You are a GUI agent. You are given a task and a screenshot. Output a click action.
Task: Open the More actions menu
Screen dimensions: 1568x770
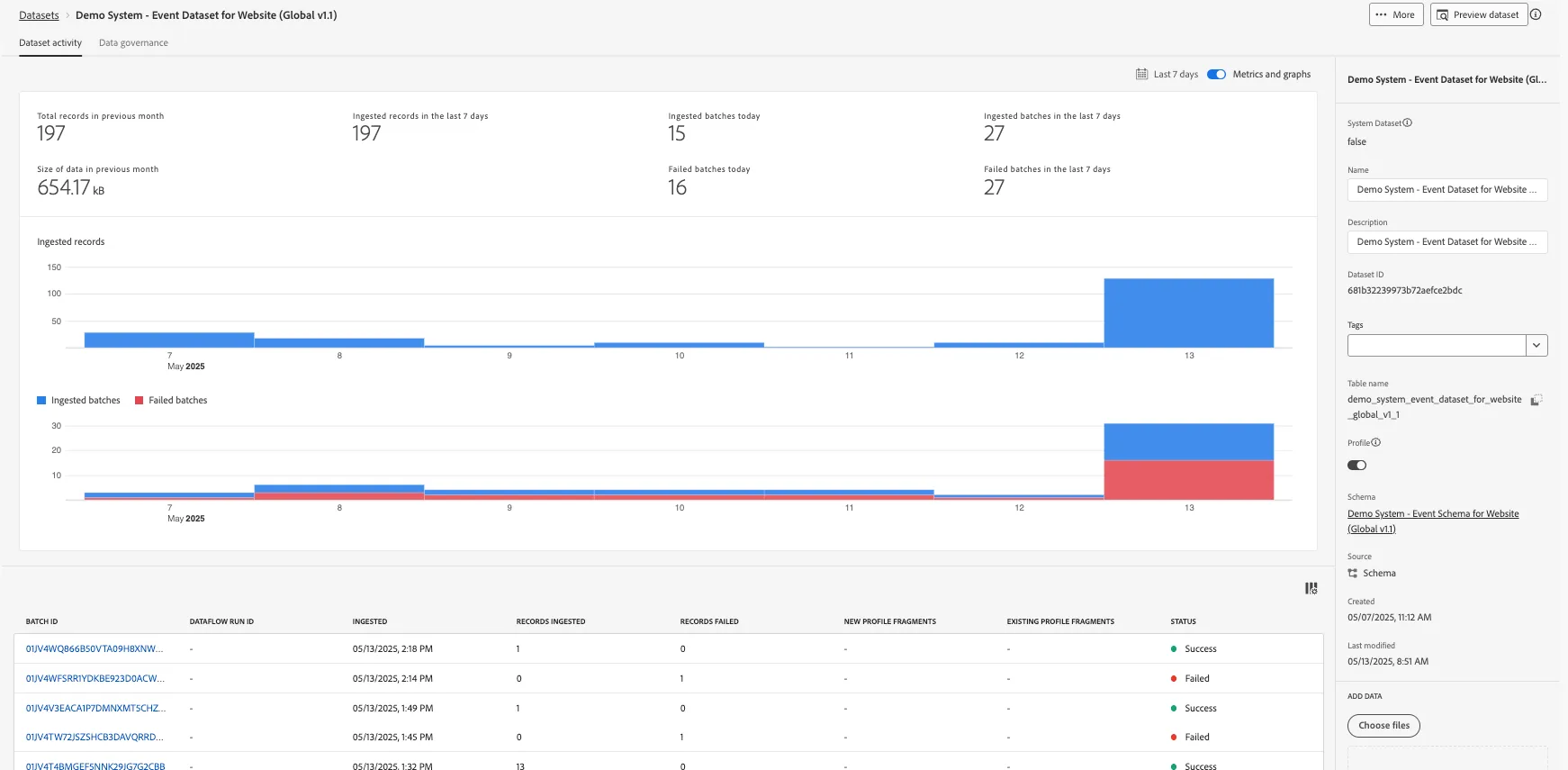[x=1396, y=14]
